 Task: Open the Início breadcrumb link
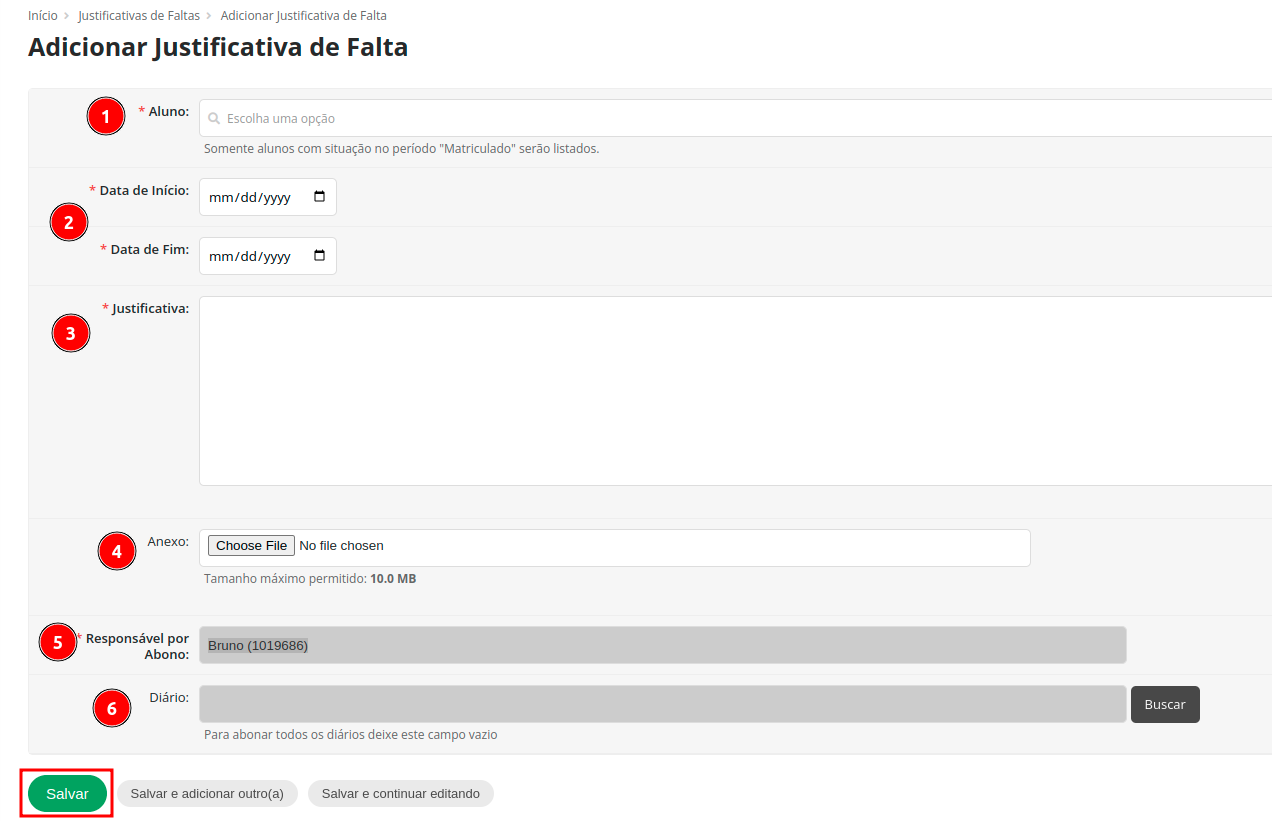[41, 16]
